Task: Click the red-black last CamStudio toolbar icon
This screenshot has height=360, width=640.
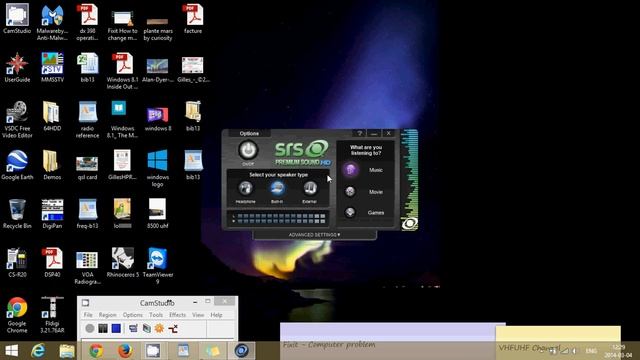Action: coord(173,328)
